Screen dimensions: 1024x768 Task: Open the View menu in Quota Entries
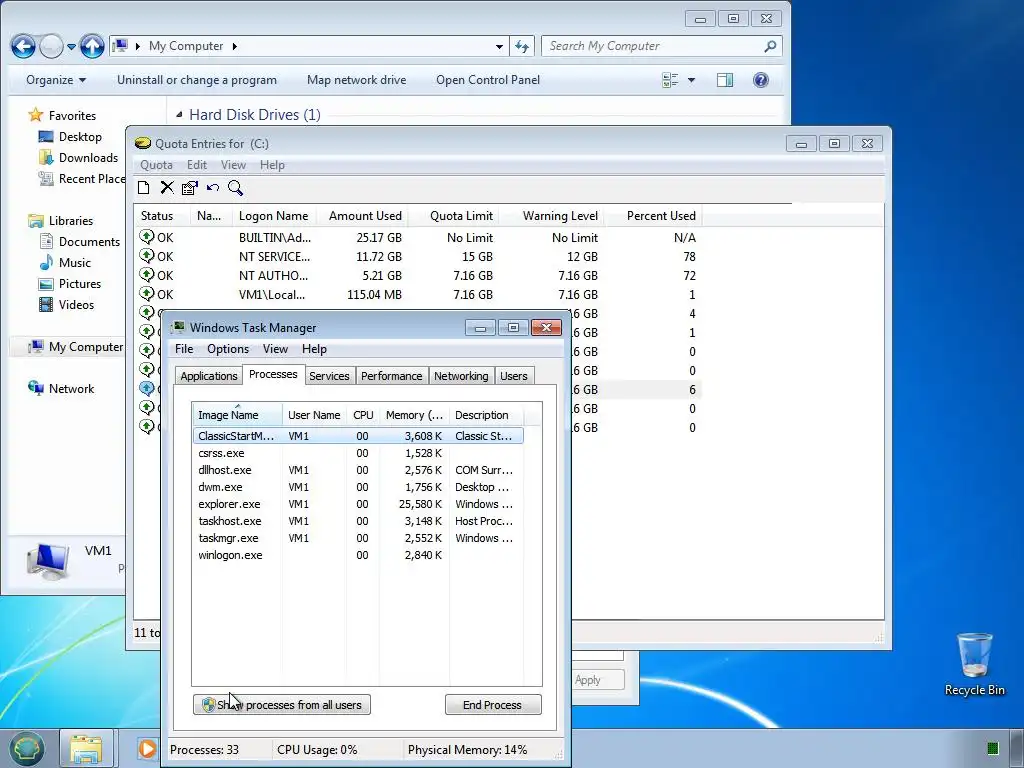[x=233, y=165]
